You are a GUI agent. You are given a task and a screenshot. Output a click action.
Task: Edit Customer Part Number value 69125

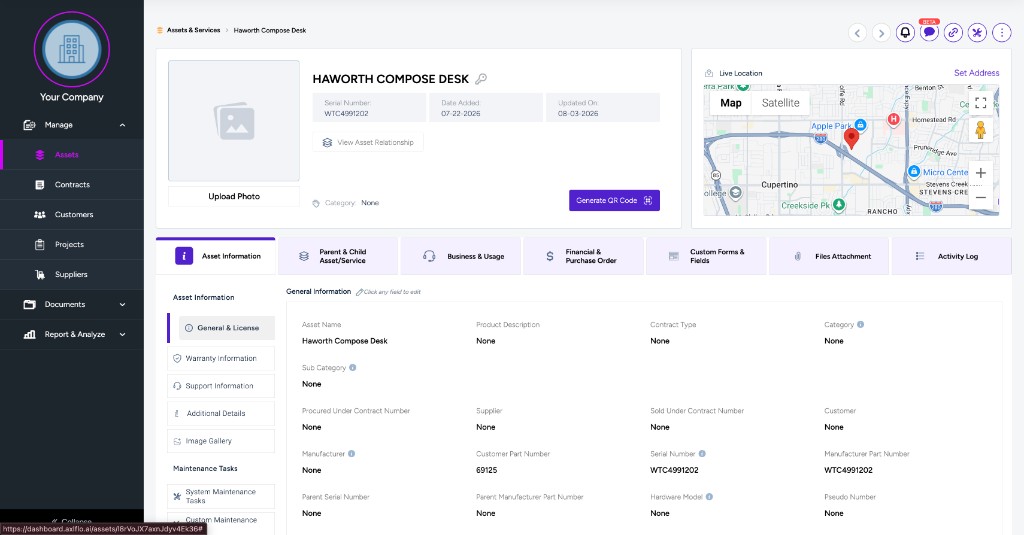coord(487,470)
